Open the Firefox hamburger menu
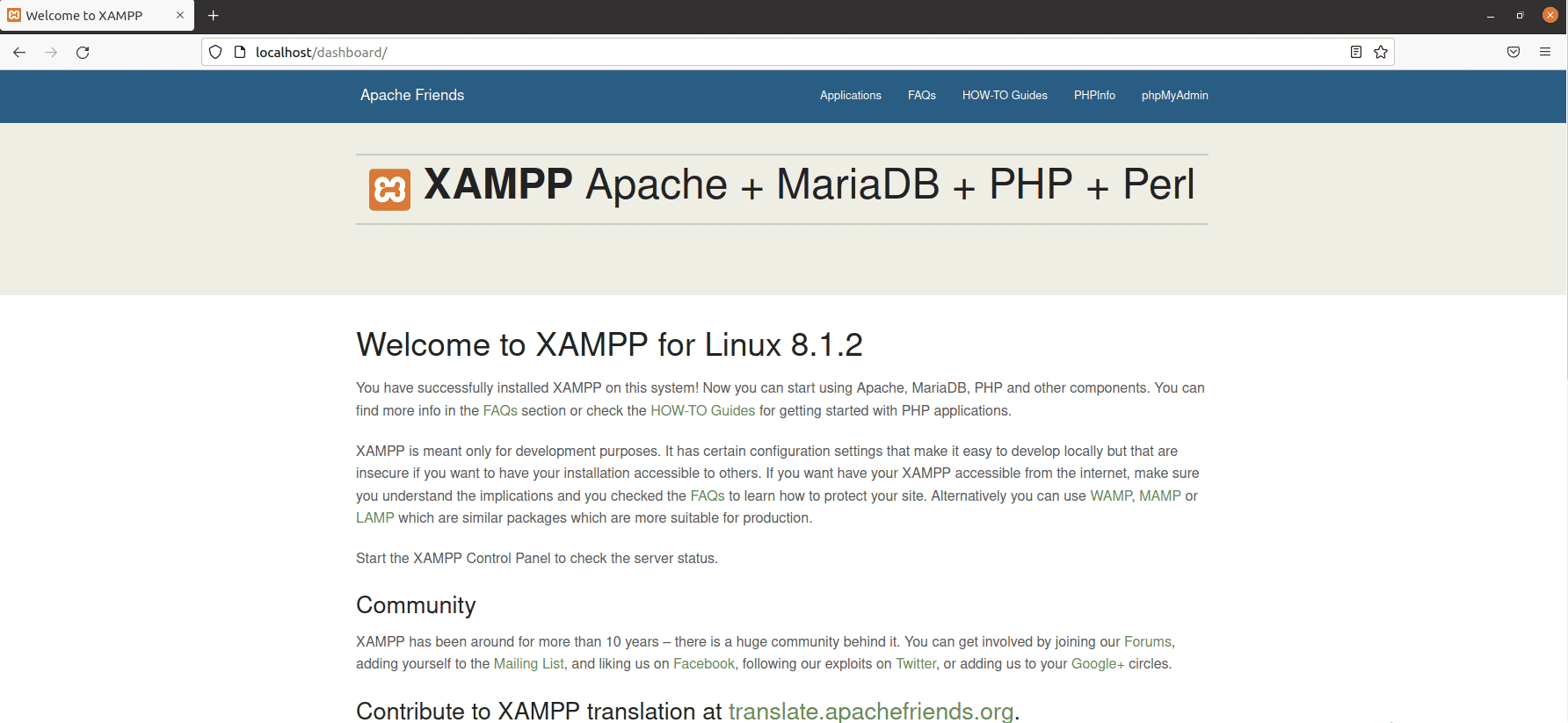The height and width of the screenshot is (723, 1568). tap(1545, 53)
